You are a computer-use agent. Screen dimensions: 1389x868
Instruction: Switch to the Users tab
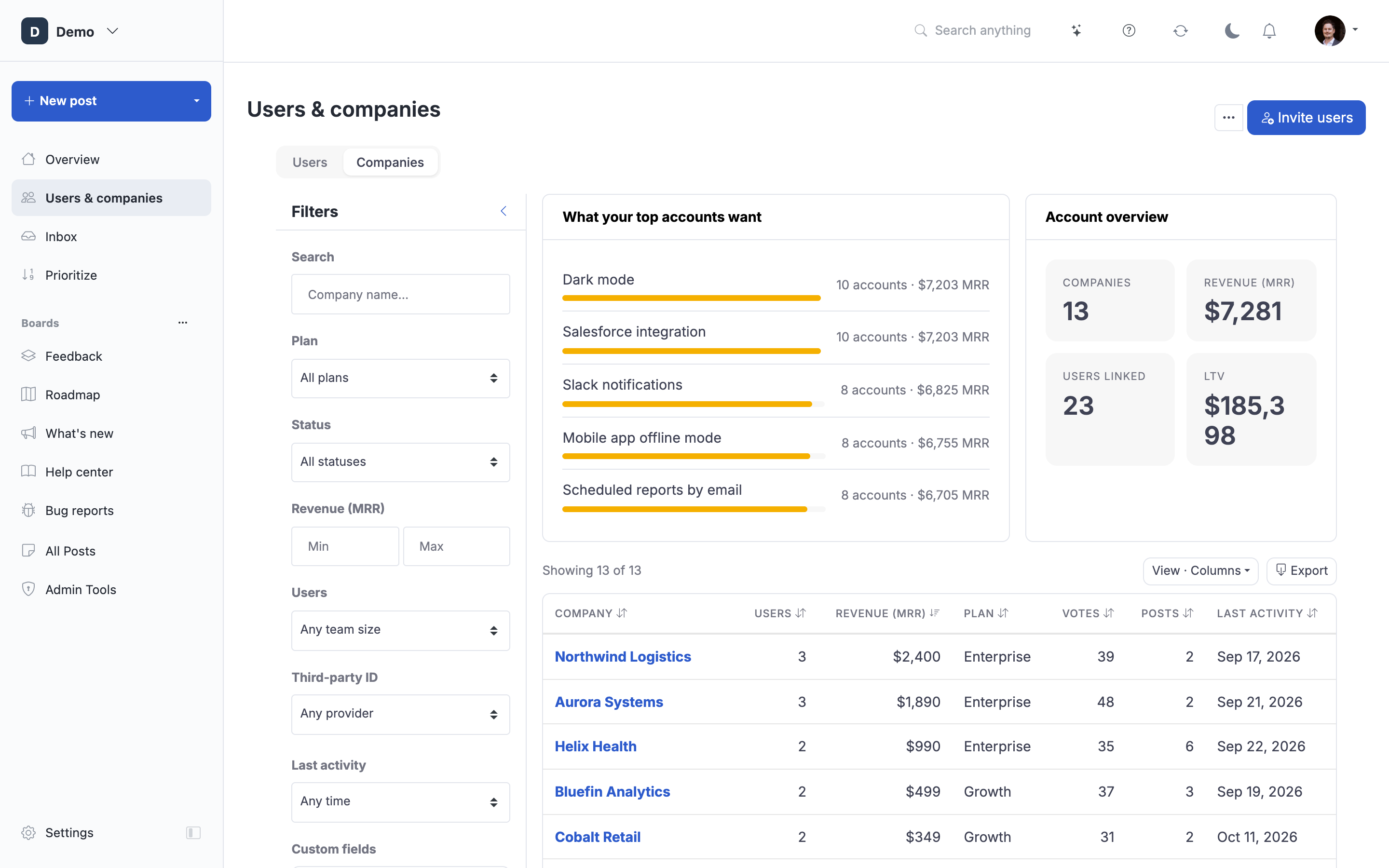click(x=310, y=163)
